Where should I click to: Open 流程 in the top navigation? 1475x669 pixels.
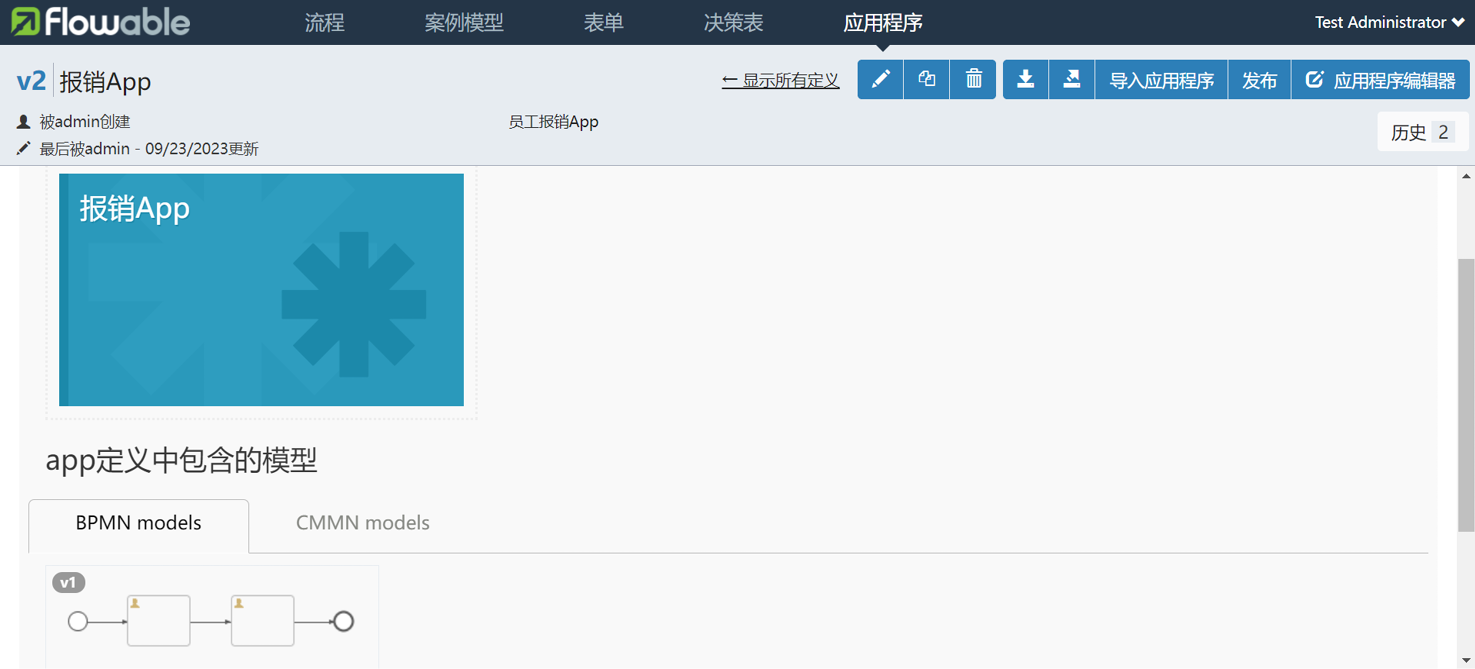pyautogui.click(x=324, y=22)
